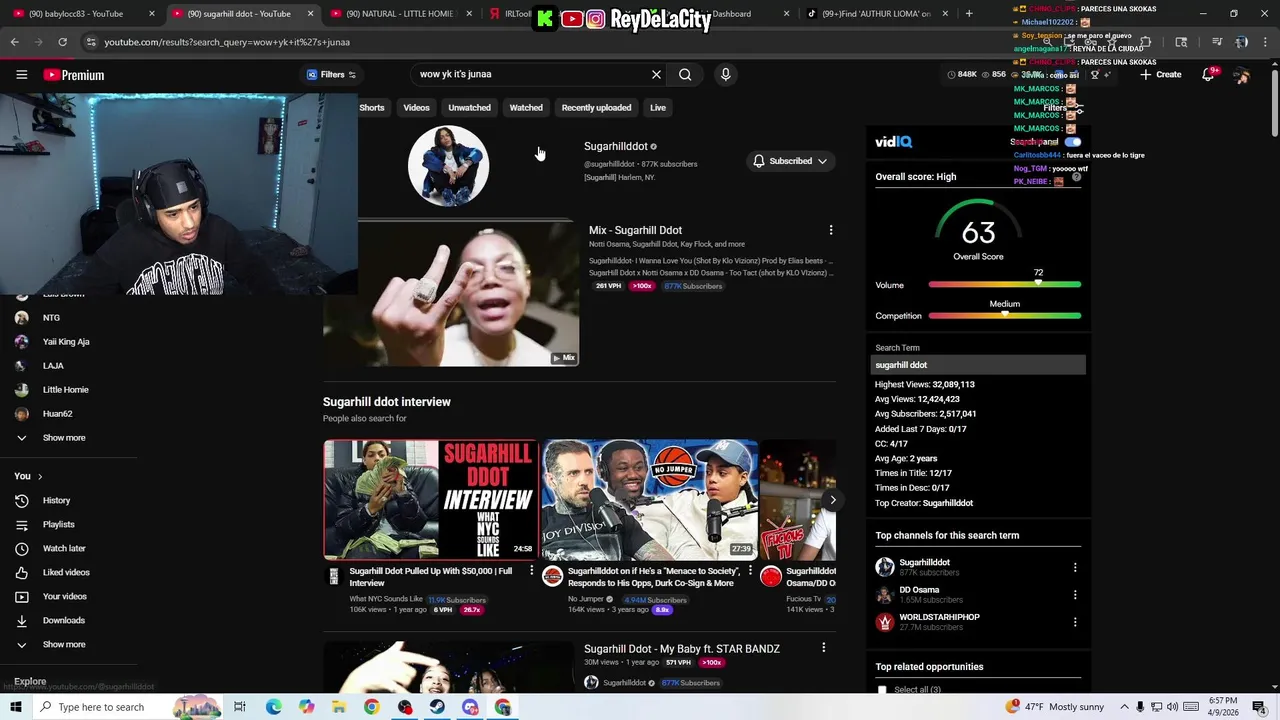Open WORLDSTARHIPHOP in top channels
This screenshot has width=1280, height=720.
939,617
